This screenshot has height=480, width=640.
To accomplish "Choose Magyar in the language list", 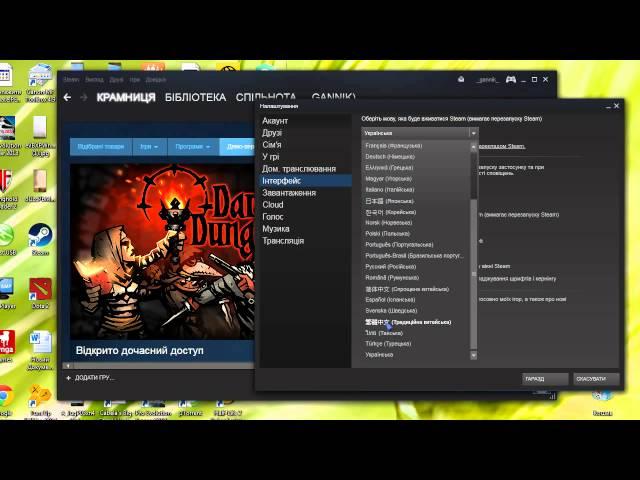I will pyautogui.click(x=416, y=179).
